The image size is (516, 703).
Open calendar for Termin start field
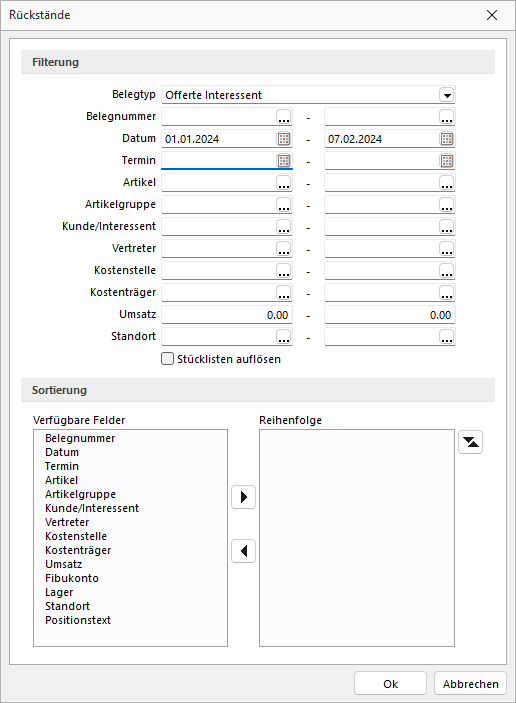click(284, 161)
